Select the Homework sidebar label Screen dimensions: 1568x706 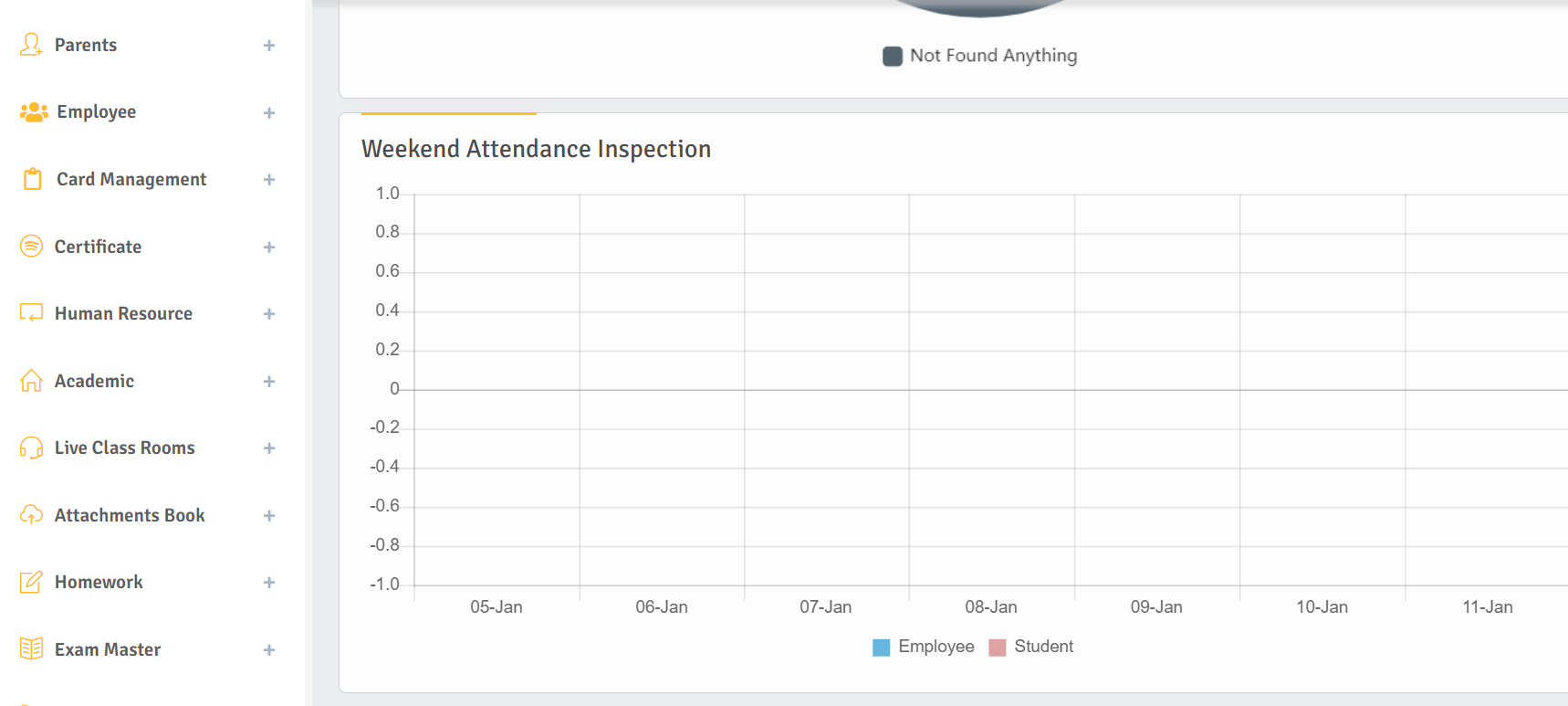click(99, 582)
